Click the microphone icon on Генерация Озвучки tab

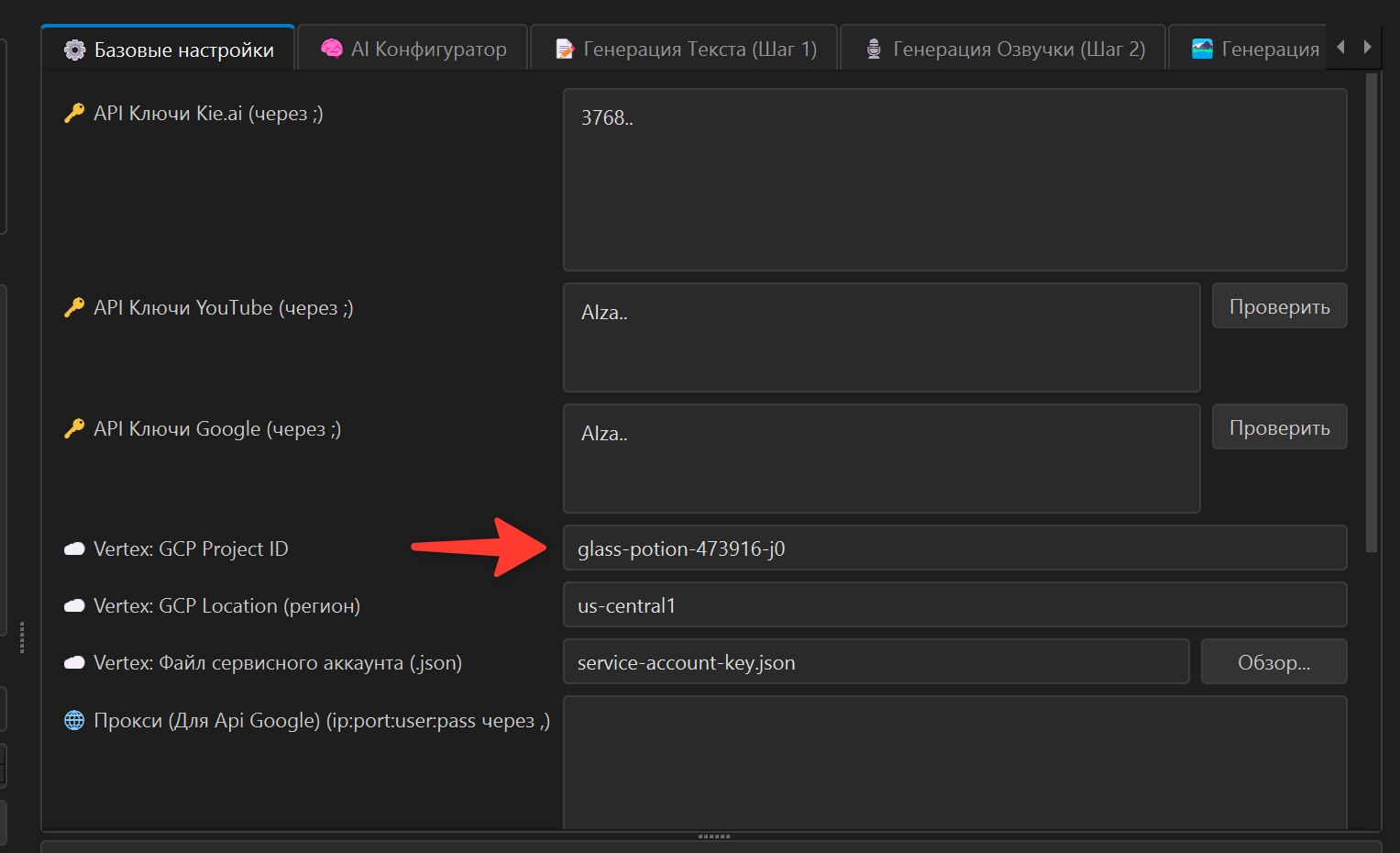pyautogui.click(x=874, y=50)
